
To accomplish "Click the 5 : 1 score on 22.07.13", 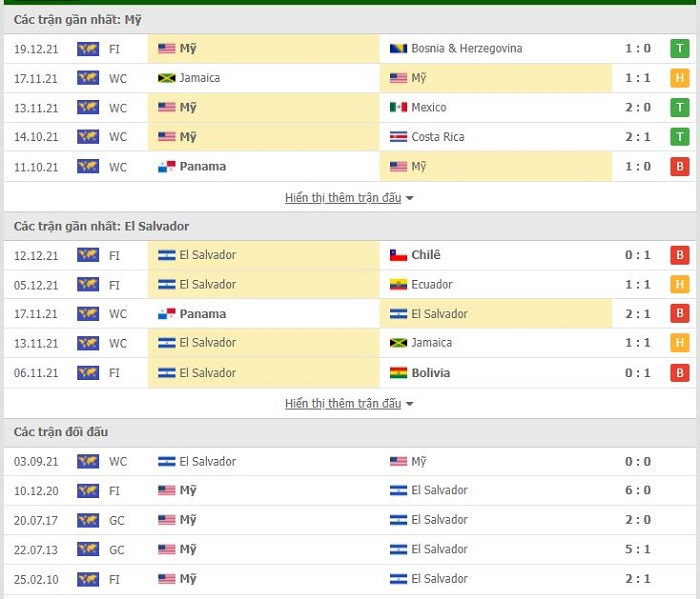I will 638,550.
